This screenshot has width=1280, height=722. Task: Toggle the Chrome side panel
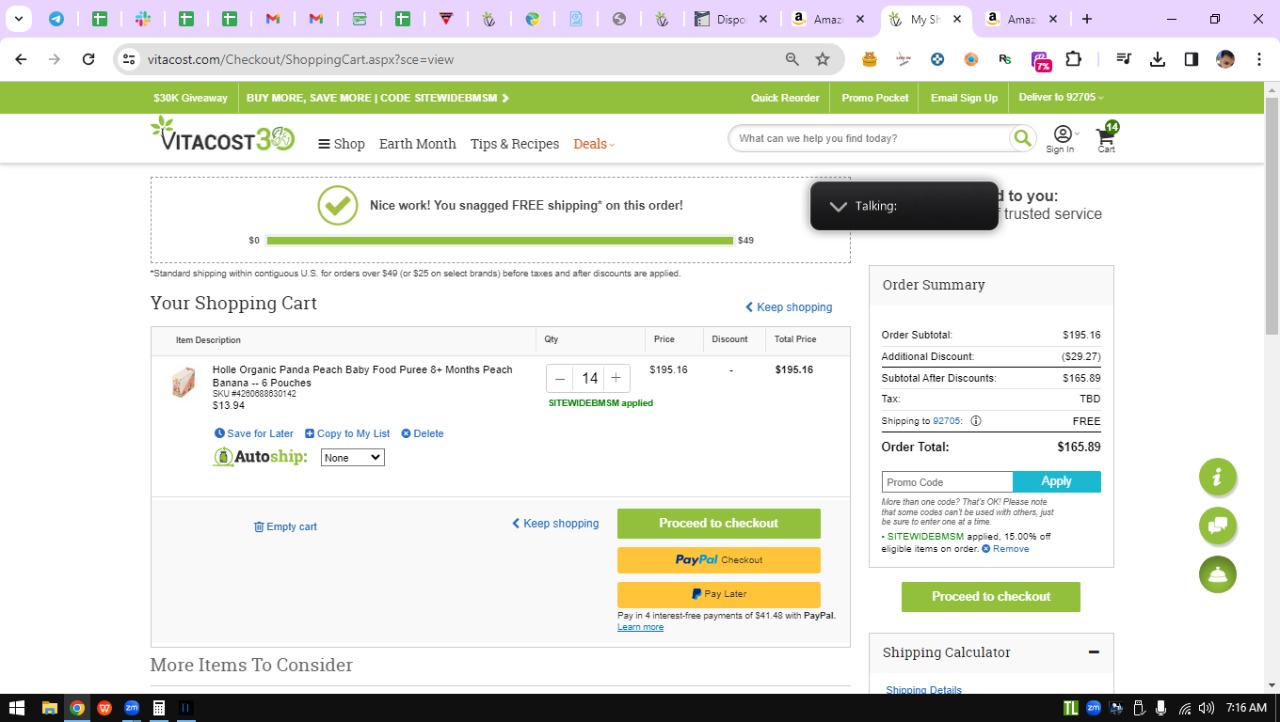pyautogui.click(x=1191, y=59)
